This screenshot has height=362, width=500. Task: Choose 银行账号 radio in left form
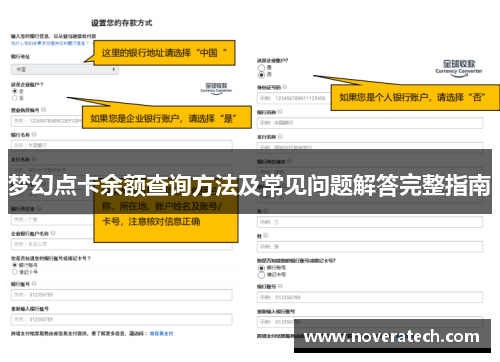tap(14, 265)
